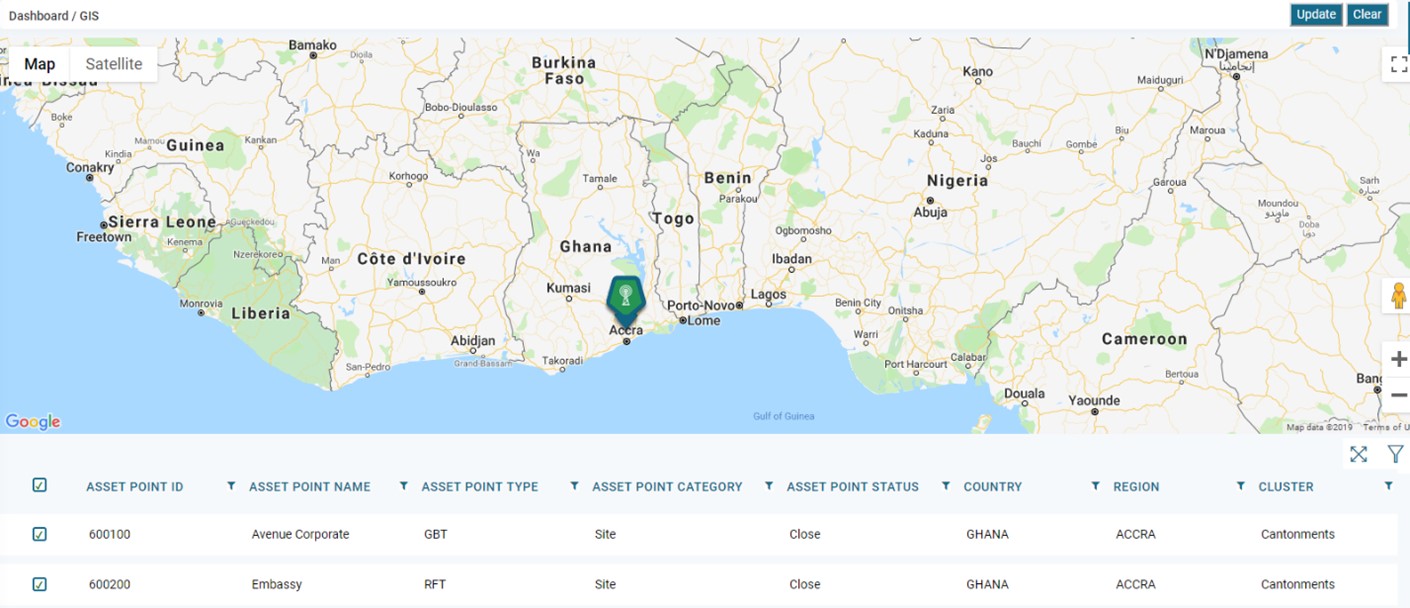Click GHANA country in Avenue Corporate row
Image resolution: width=1410 pixels, height=608 pixels.
pos(988,534)
